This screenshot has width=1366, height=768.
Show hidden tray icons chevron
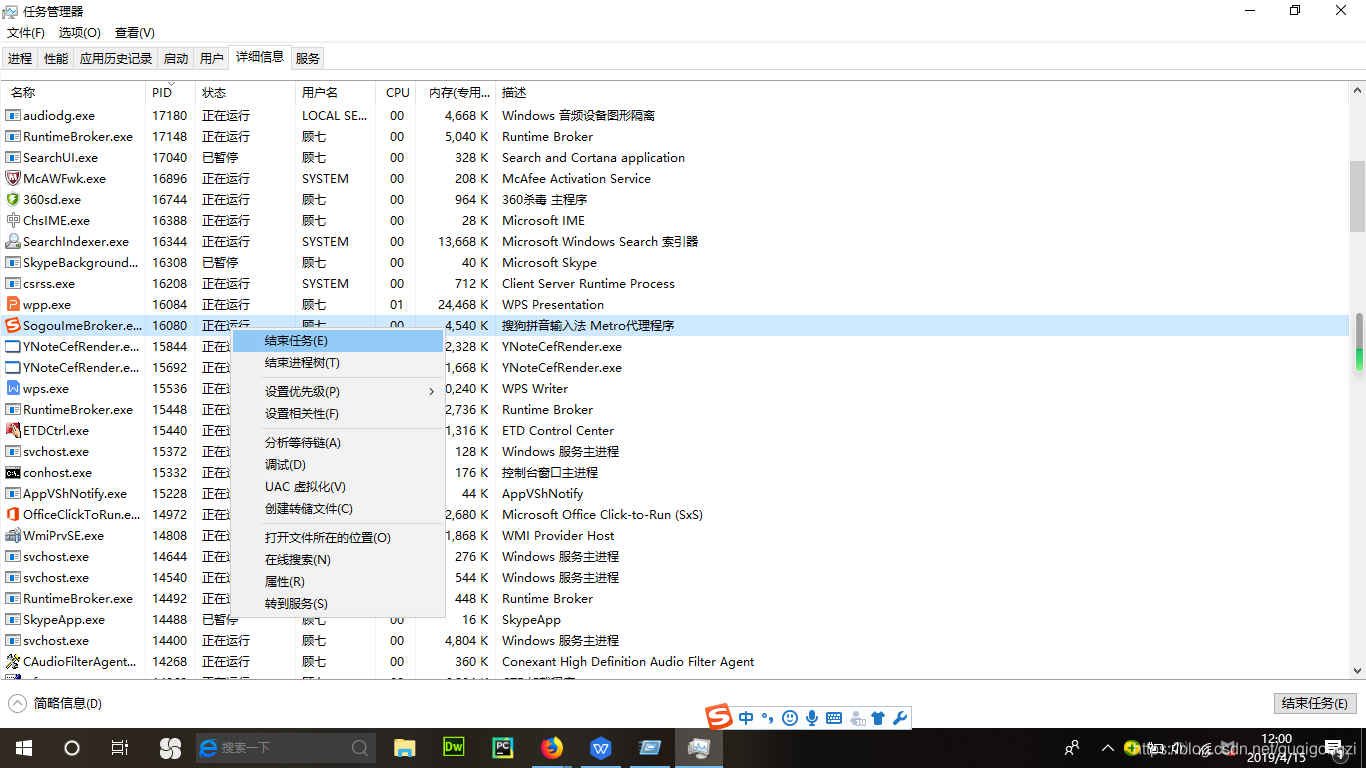[x=1107, y=748]
